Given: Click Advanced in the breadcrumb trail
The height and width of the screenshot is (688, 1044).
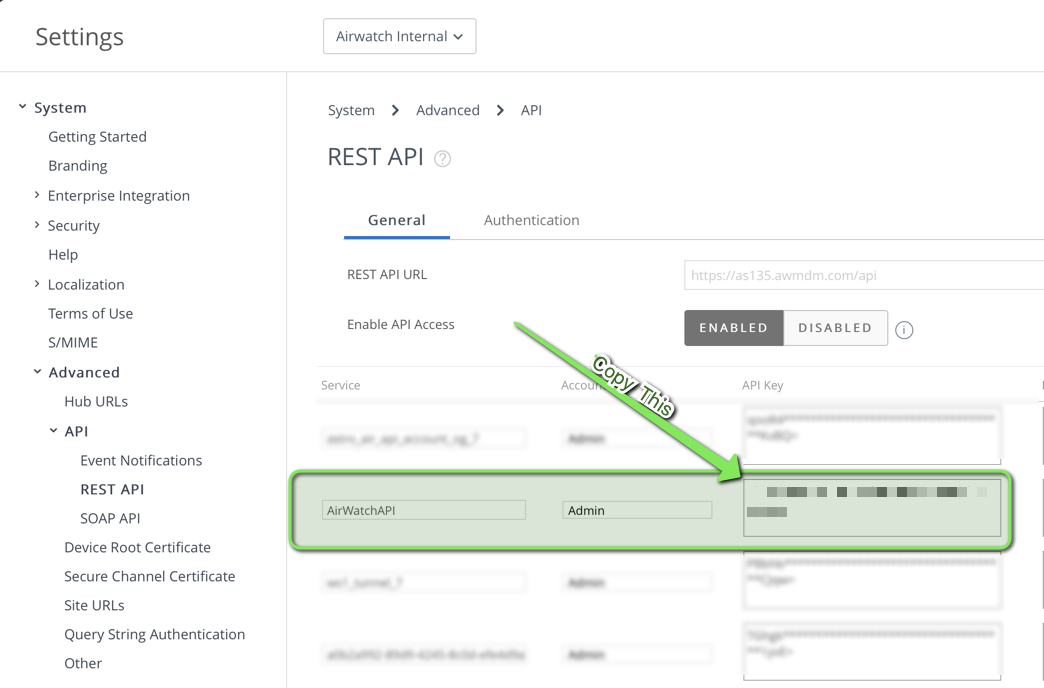Looking at the screenshot, I should (448, 110).
